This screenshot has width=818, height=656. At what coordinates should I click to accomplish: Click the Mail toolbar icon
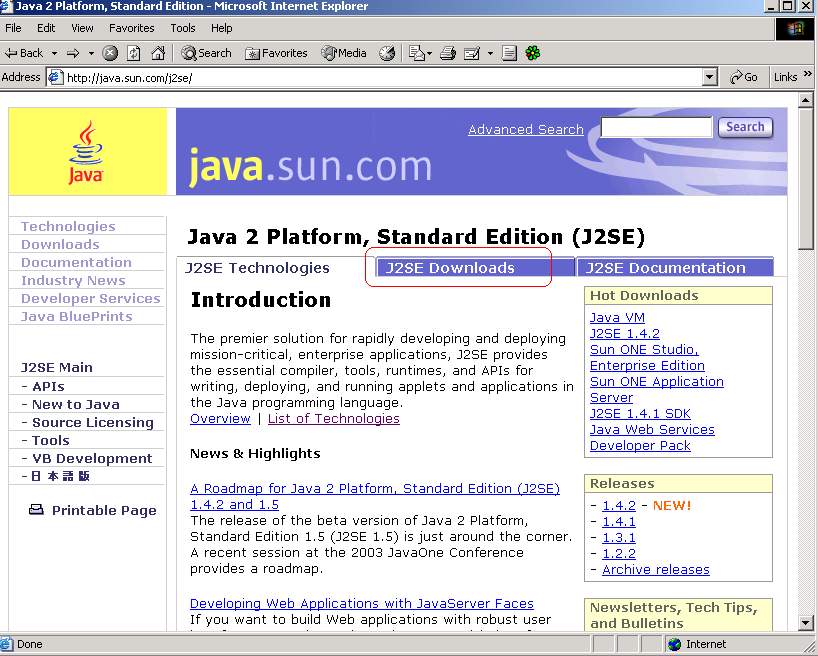pyautogui.click(x=416, y=53)
